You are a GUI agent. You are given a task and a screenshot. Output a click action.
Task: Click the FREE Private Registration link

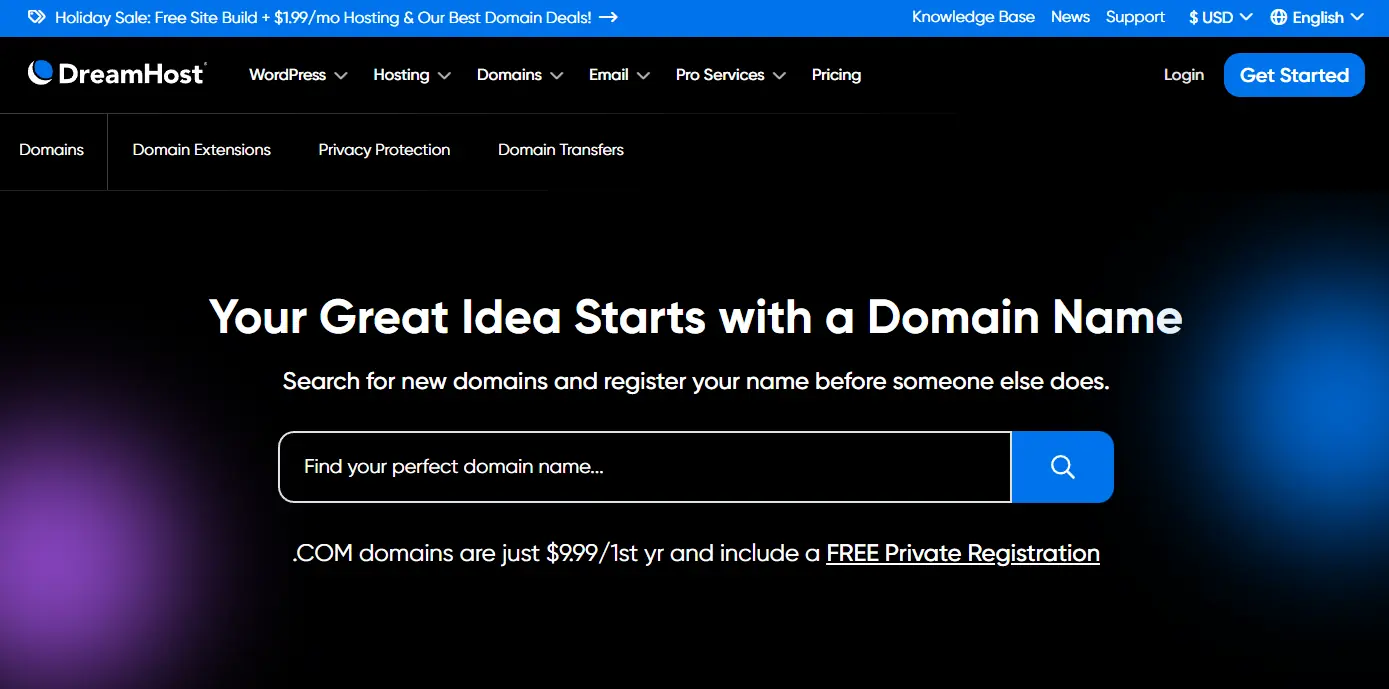(x=963, y=553)
